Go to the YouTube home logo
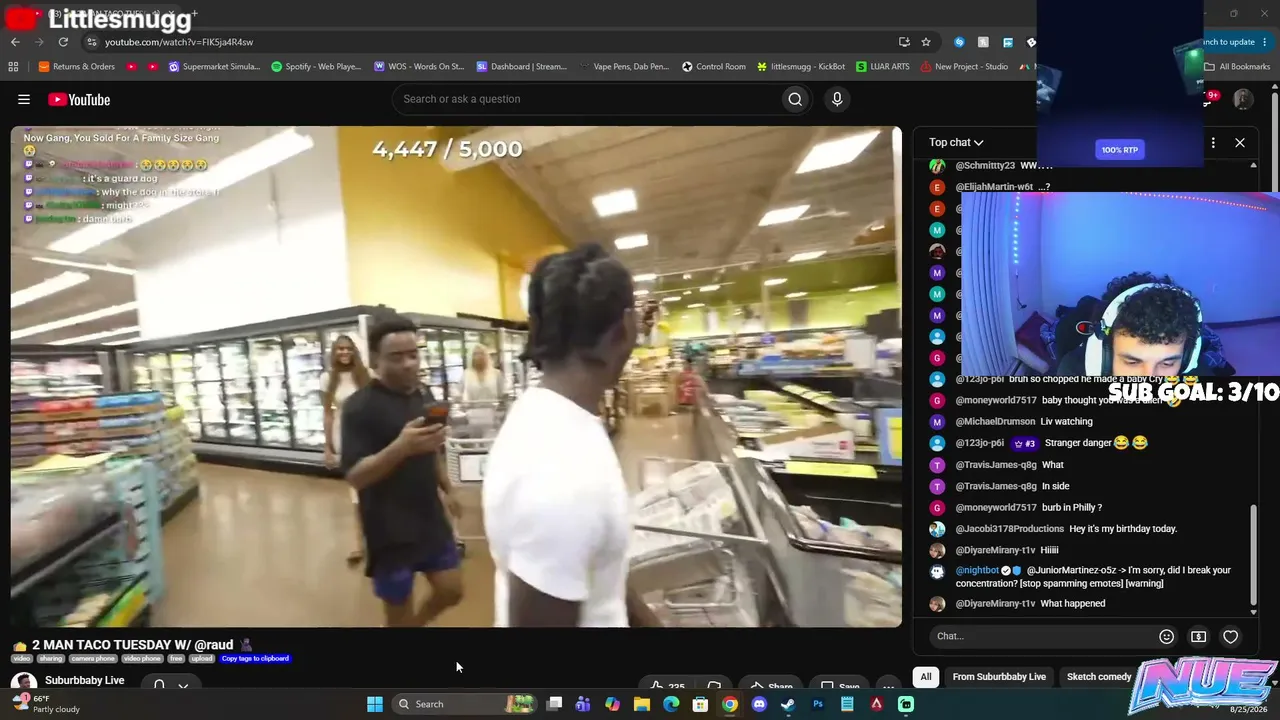The height and width of the screenshot is (720, 1280). tap(79, 99)
